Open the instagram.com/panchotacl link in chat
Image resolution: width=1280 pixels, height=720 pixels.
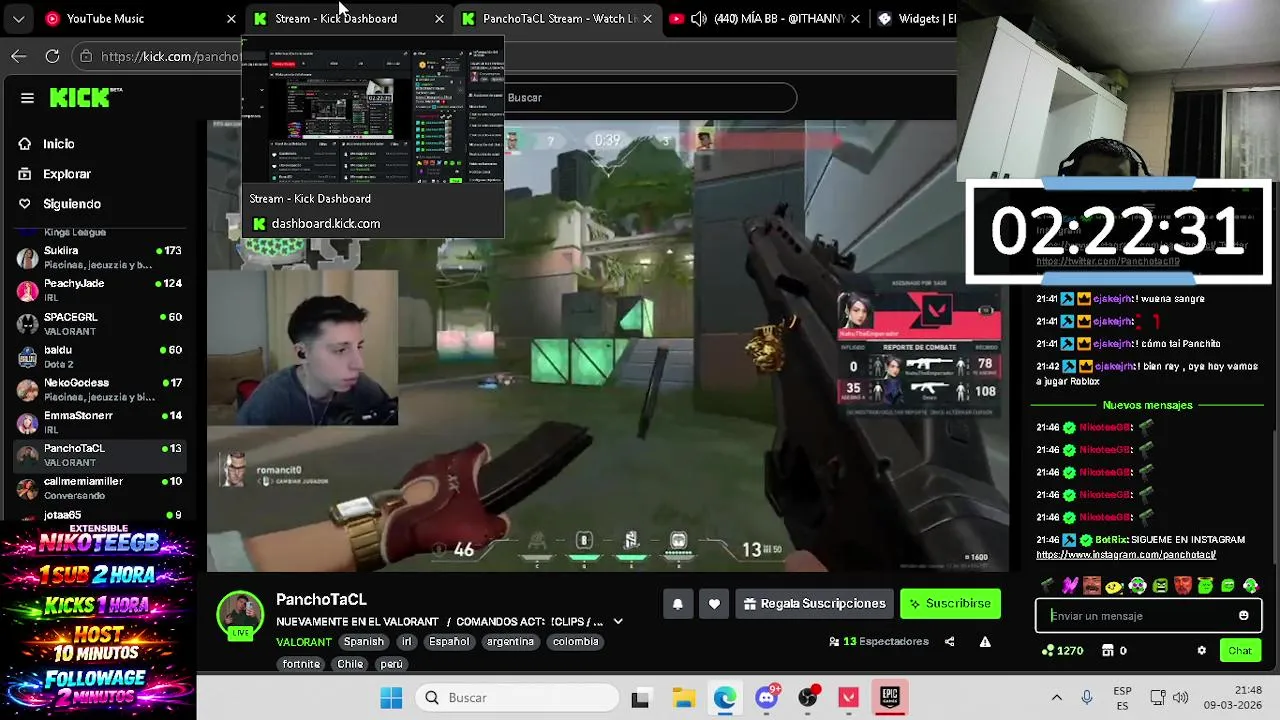point(1126,555)
